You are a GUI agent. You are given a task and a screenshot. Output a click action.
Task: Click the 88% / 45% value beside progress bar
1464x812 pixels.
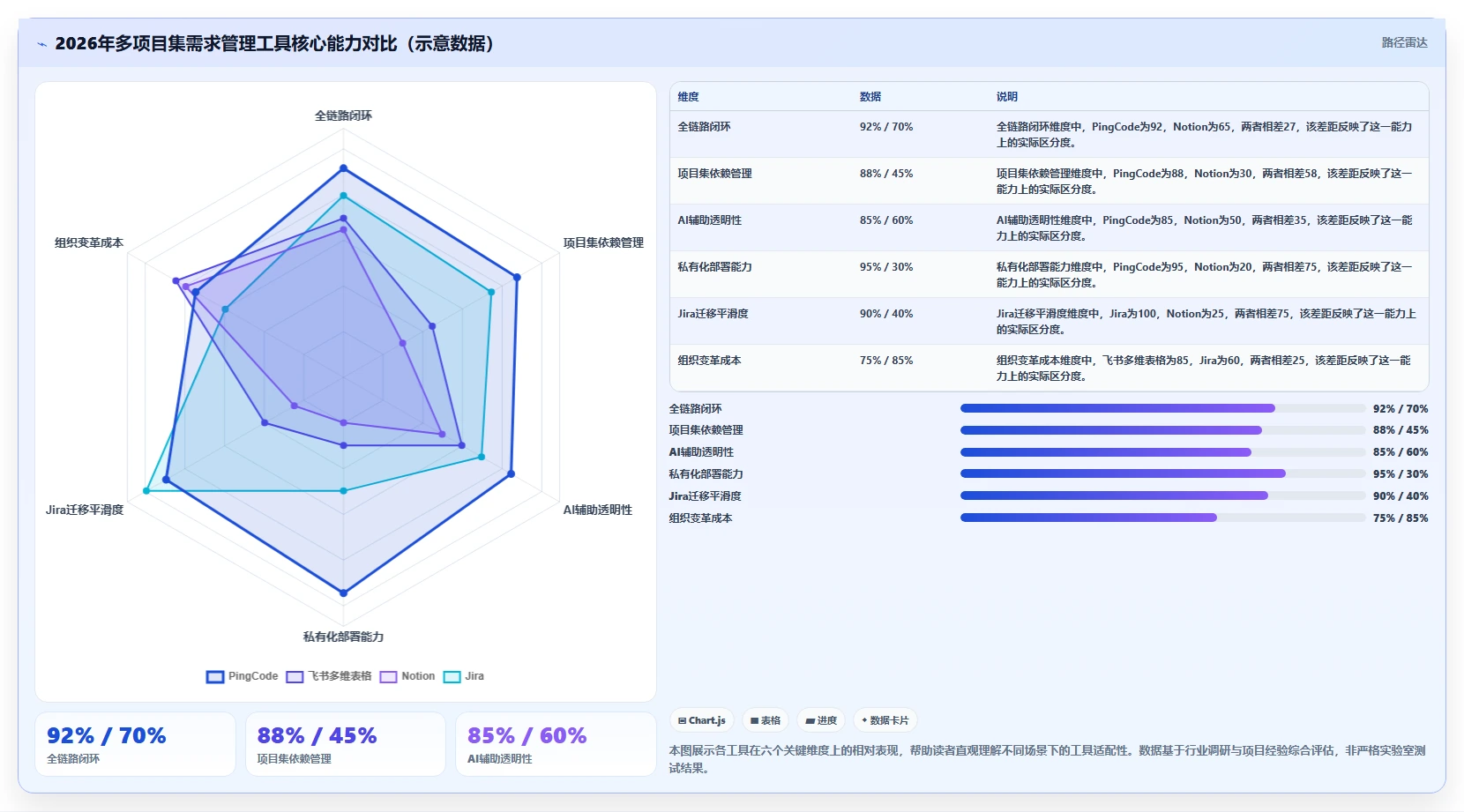(x=1401, y=430)
